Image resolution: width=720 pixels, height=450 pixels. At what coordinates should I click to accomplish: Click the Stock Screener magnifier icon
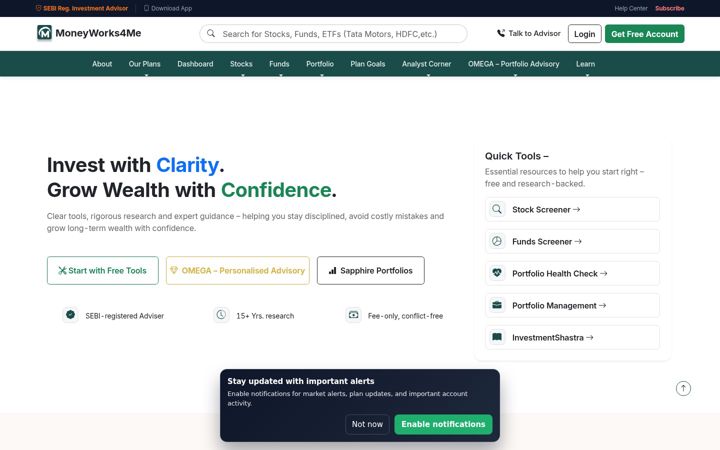(x=497, y=209)
